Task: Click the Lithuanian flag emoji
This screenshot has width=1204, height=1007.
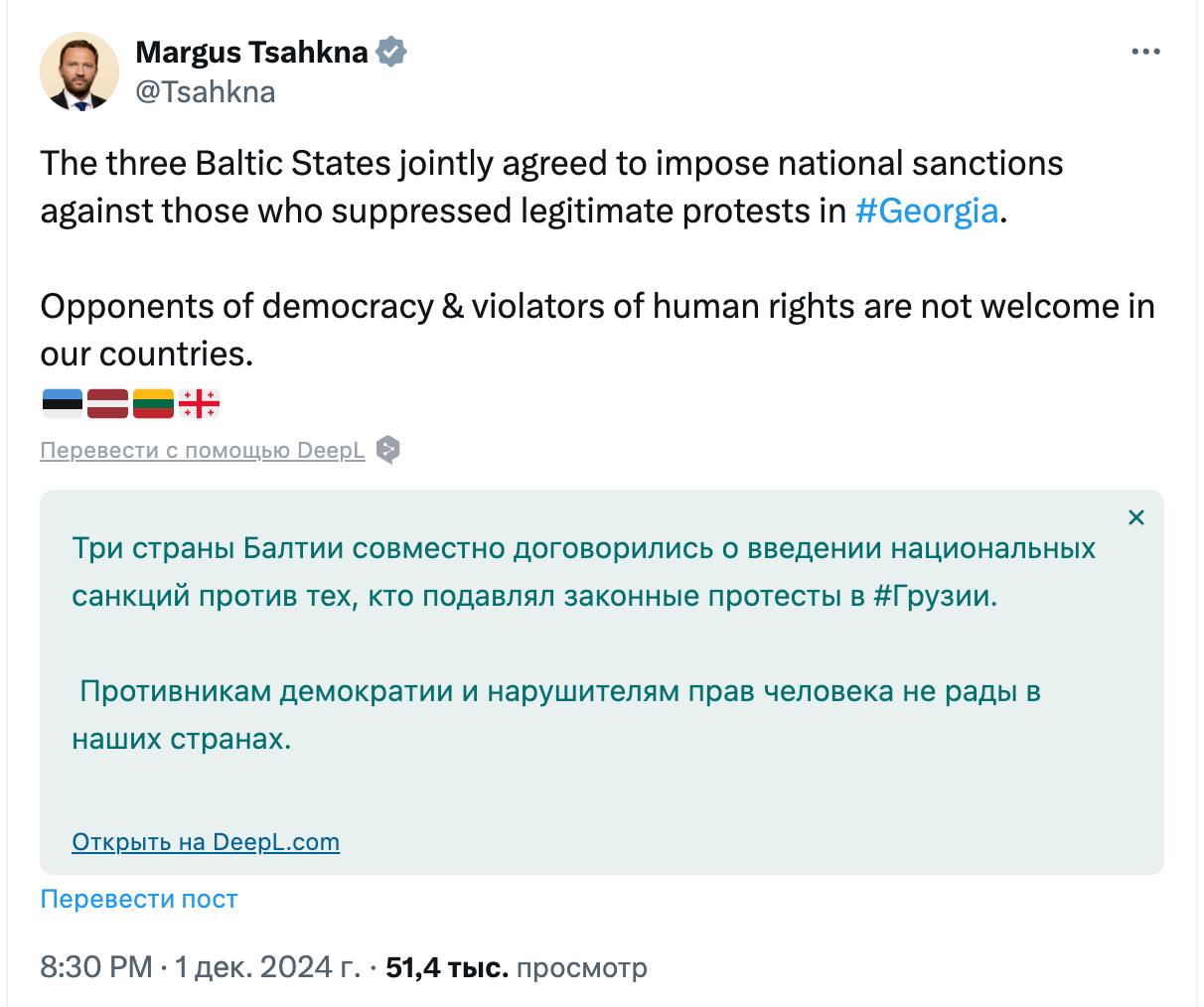Action: click(x=153, y=403)
